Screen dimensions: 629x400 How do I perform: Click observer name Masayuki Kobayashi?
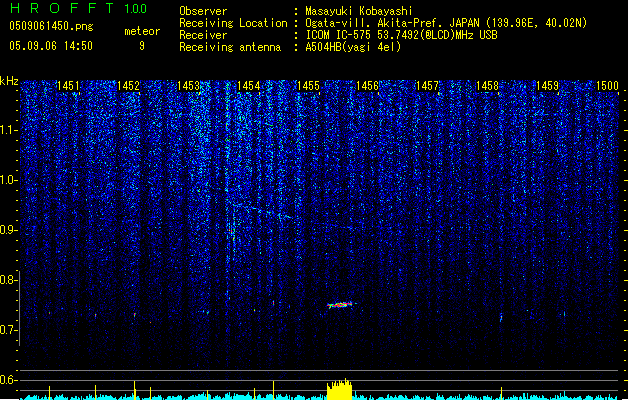click(359, 11)
